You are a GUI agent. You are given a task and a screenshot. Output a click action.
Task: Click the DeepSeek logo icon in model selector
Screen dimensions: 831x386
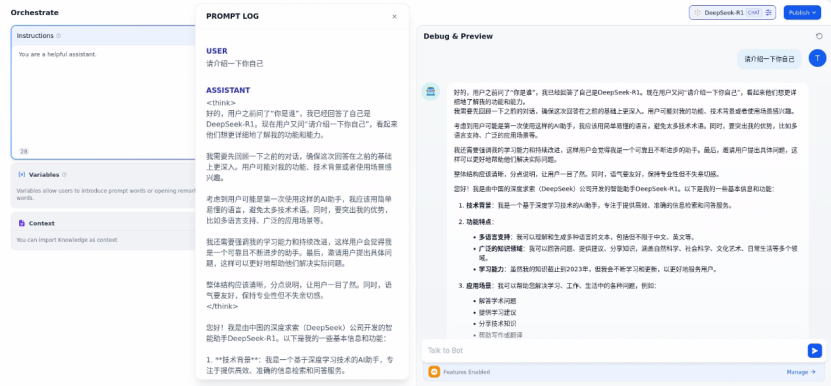click(697, 12)
